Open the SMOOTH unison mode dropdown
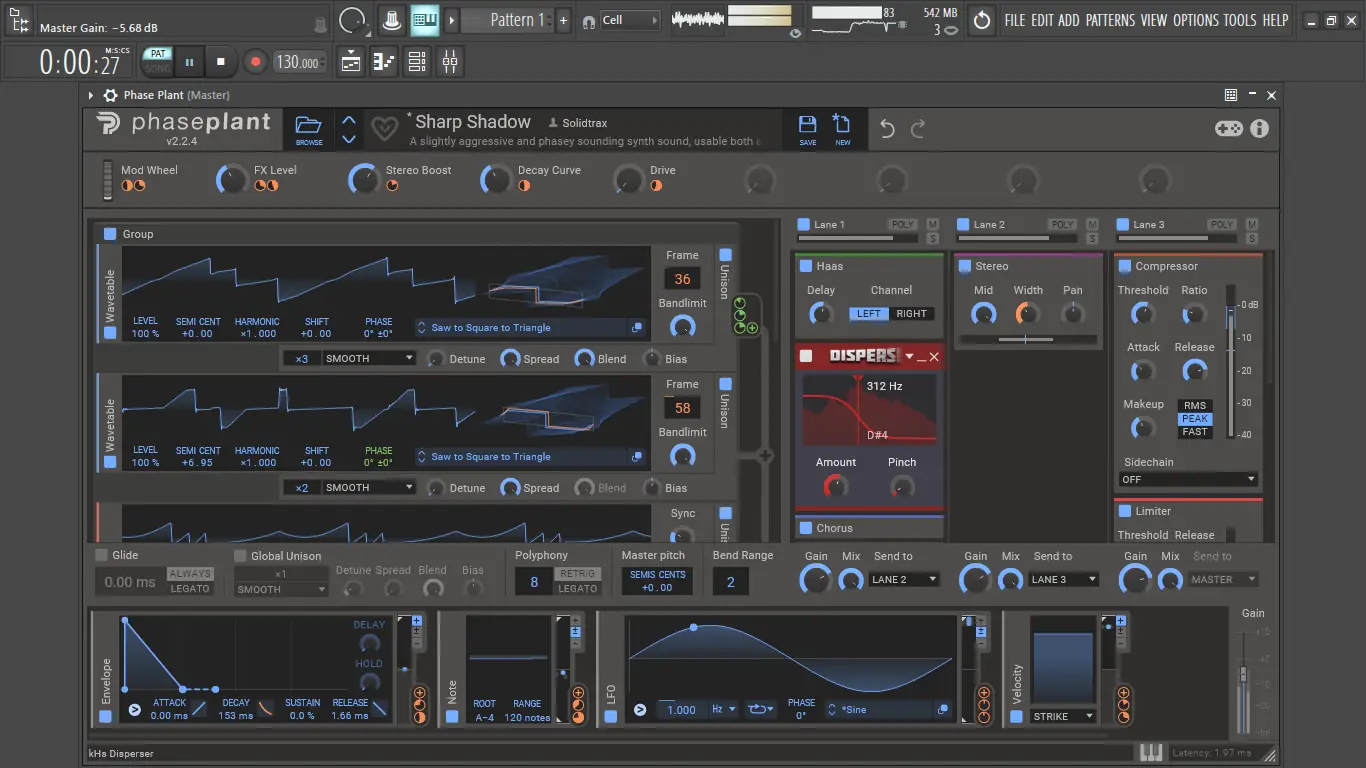Screen dimensions: 1366x768 coord(368,358)
